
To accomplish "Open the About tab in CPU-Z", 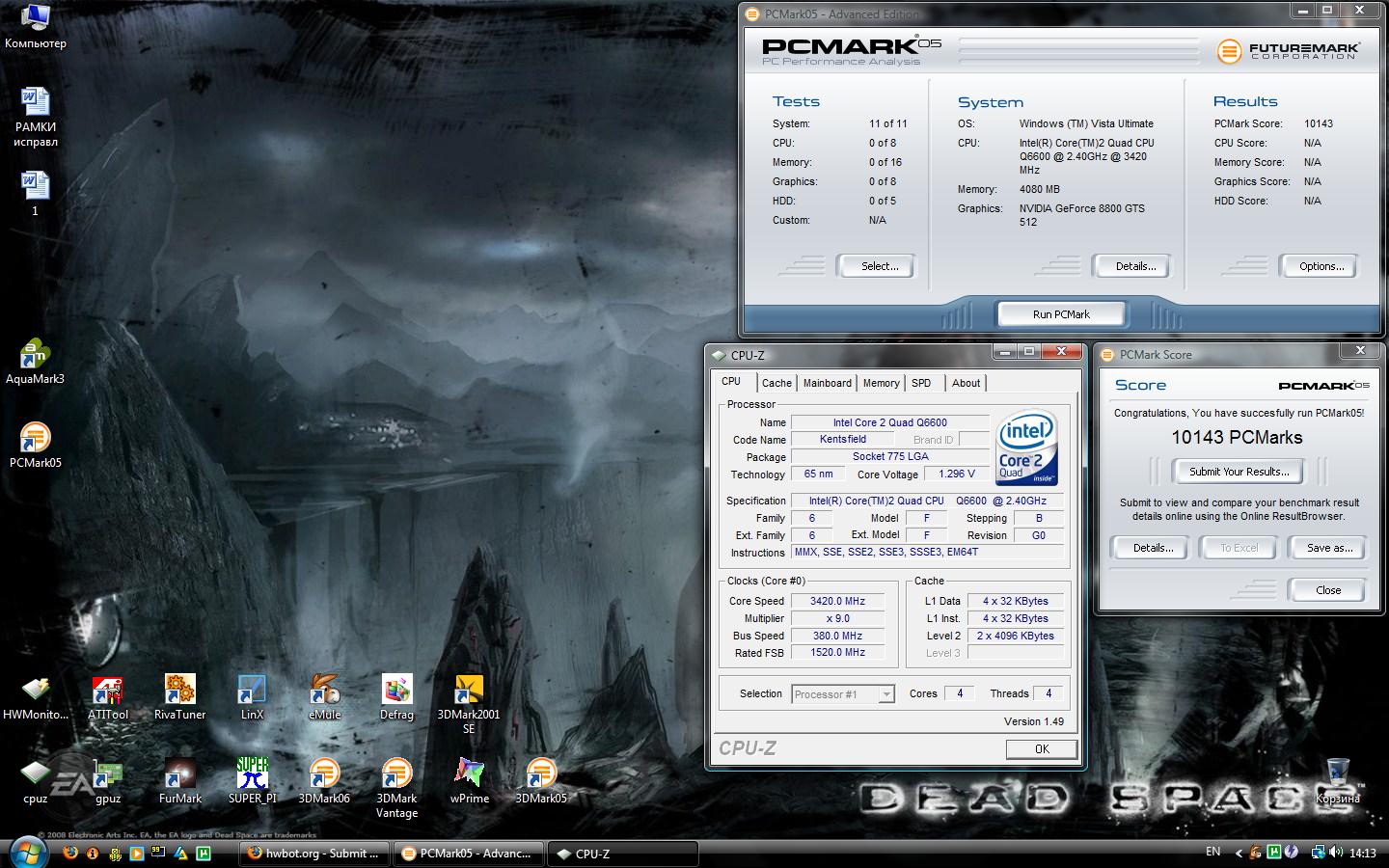I will tap(966, 383).
